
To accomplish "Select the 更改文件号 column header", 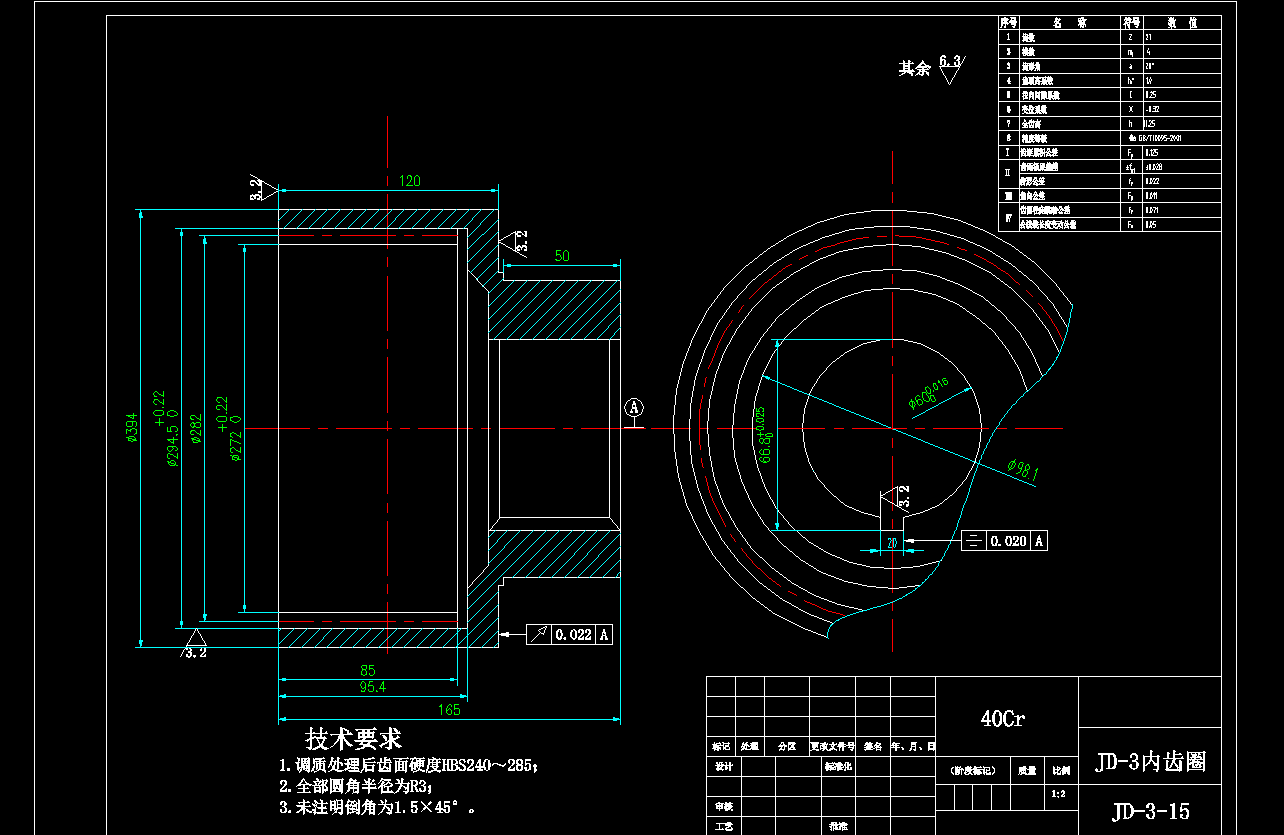I will tap(831, 746).
